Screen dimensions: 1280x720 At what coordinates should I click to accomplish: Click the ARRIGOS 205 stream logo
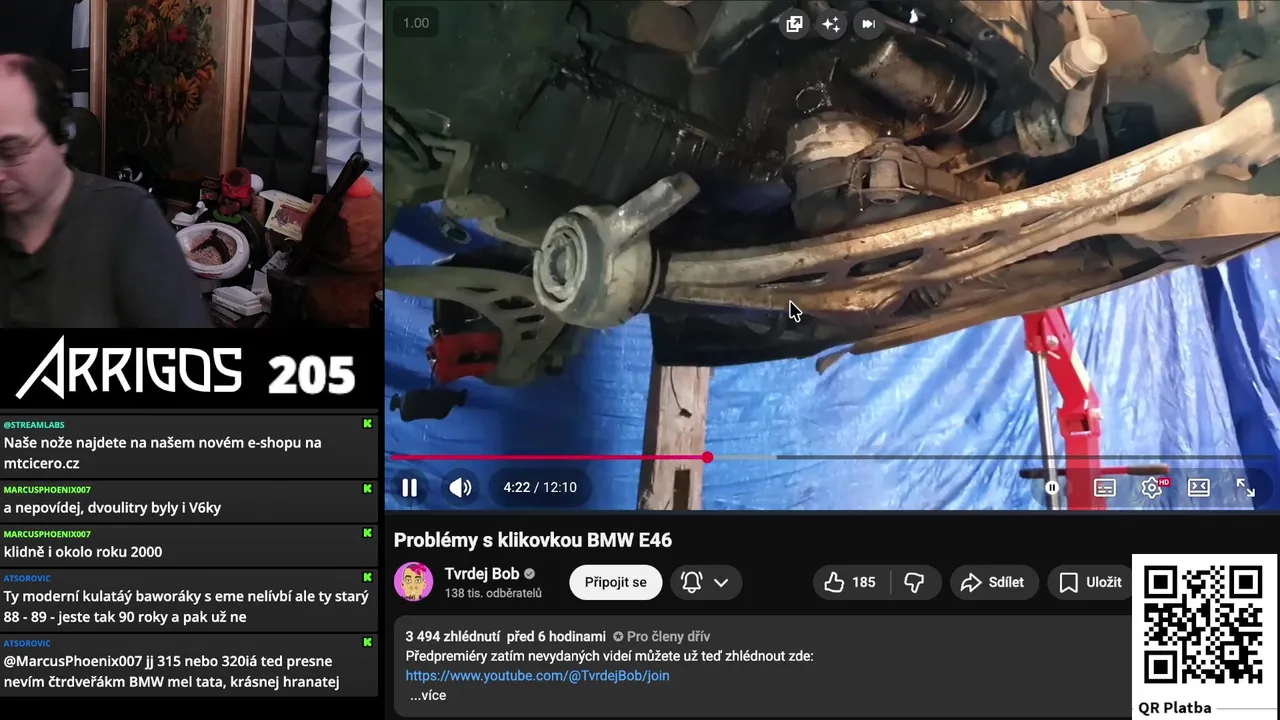(186, 369)
